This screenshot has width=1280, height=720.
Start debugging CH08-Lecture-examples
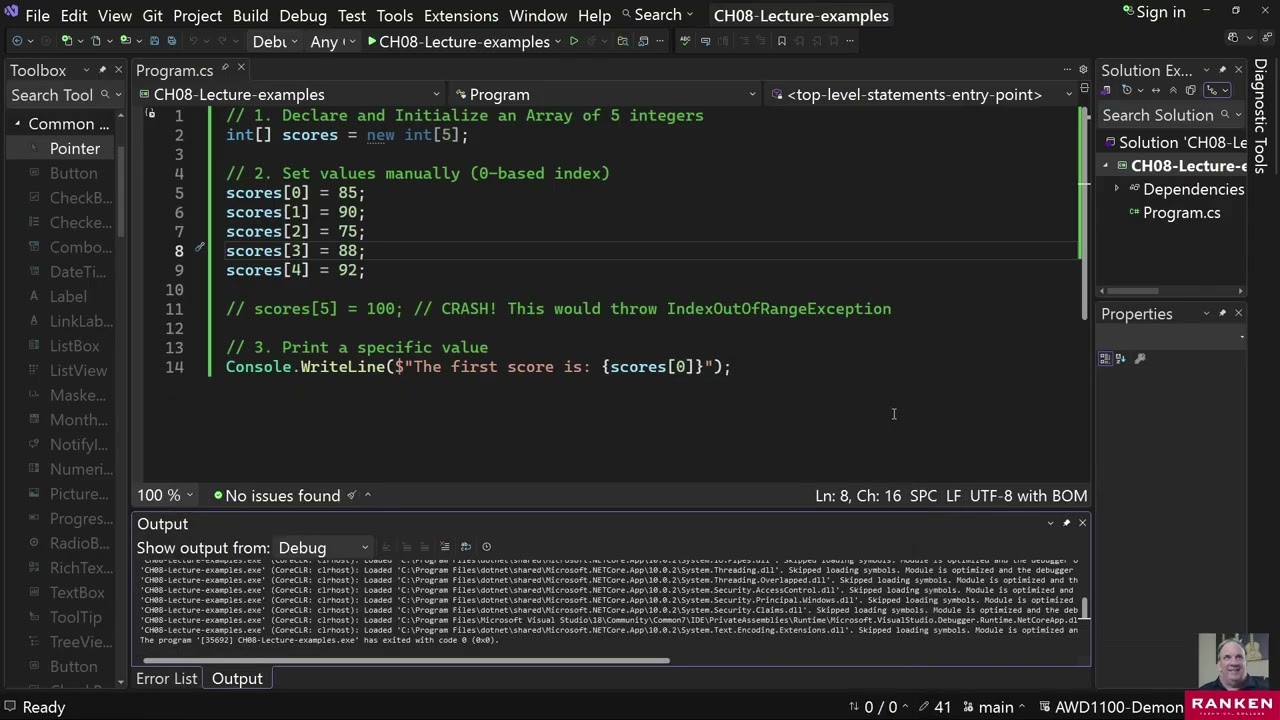(x=458, y=41)
